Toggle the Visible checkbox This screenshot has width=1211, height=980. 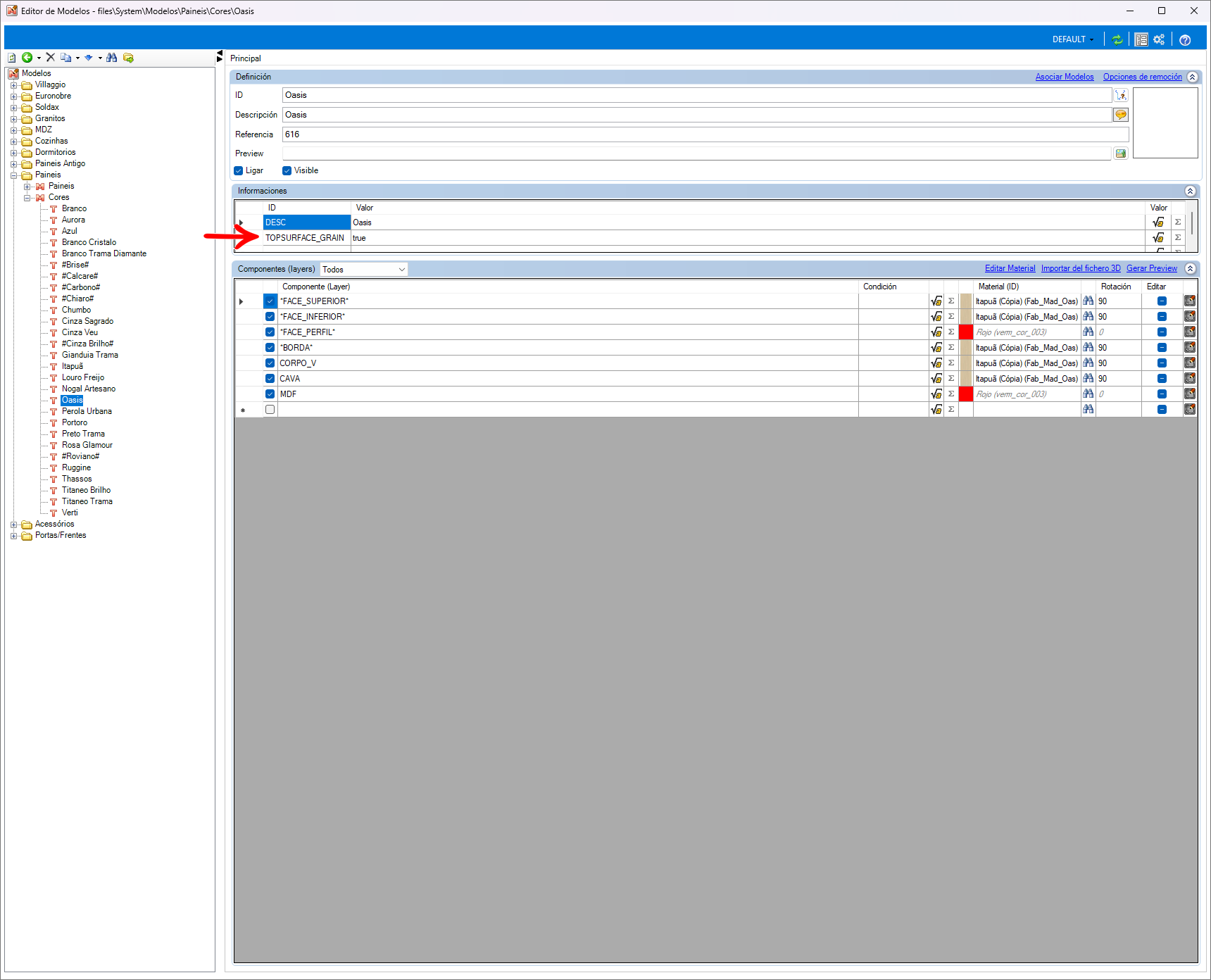(x=287, y=171)
